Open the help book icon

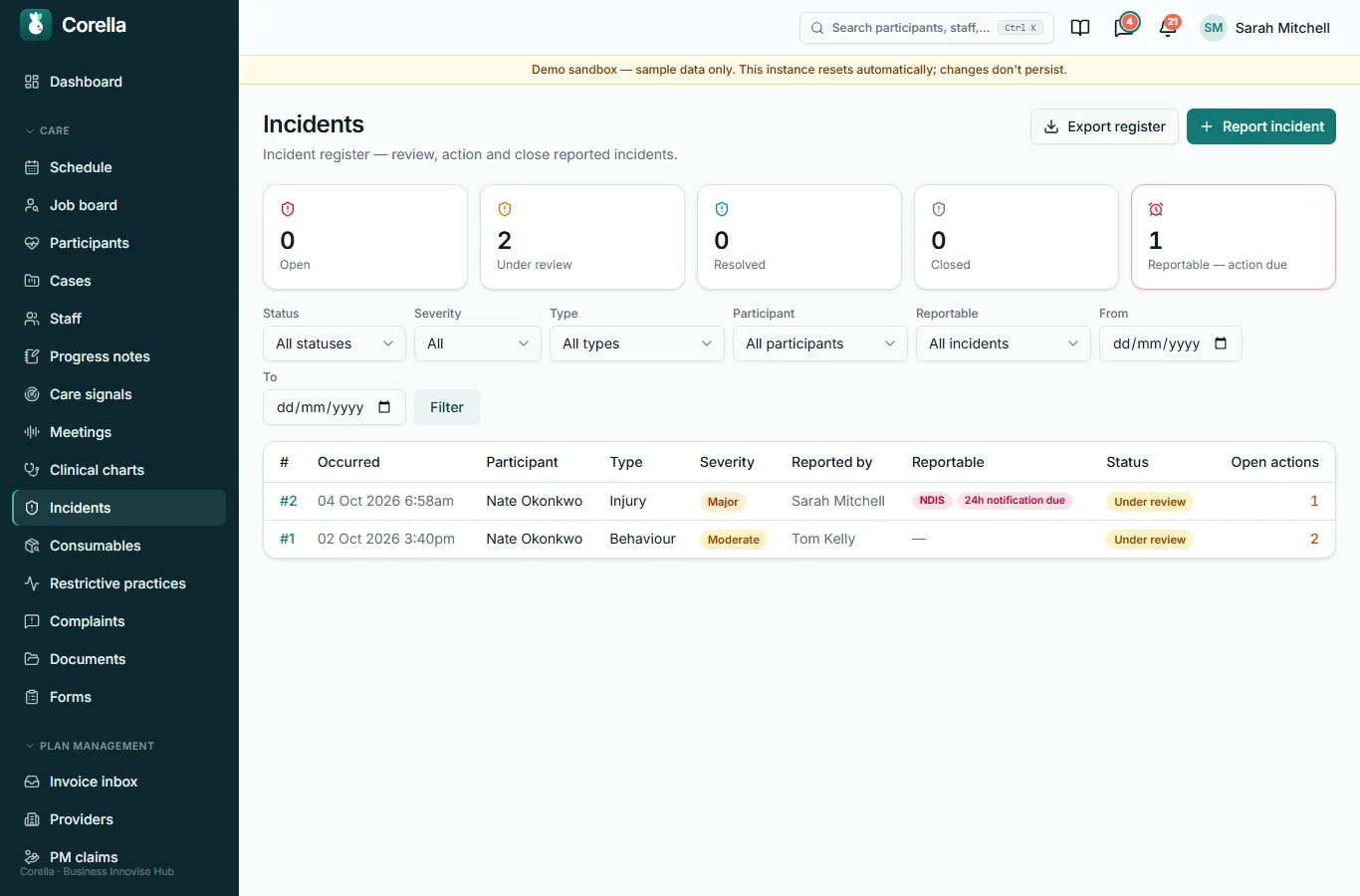(x=1080, y=28)
